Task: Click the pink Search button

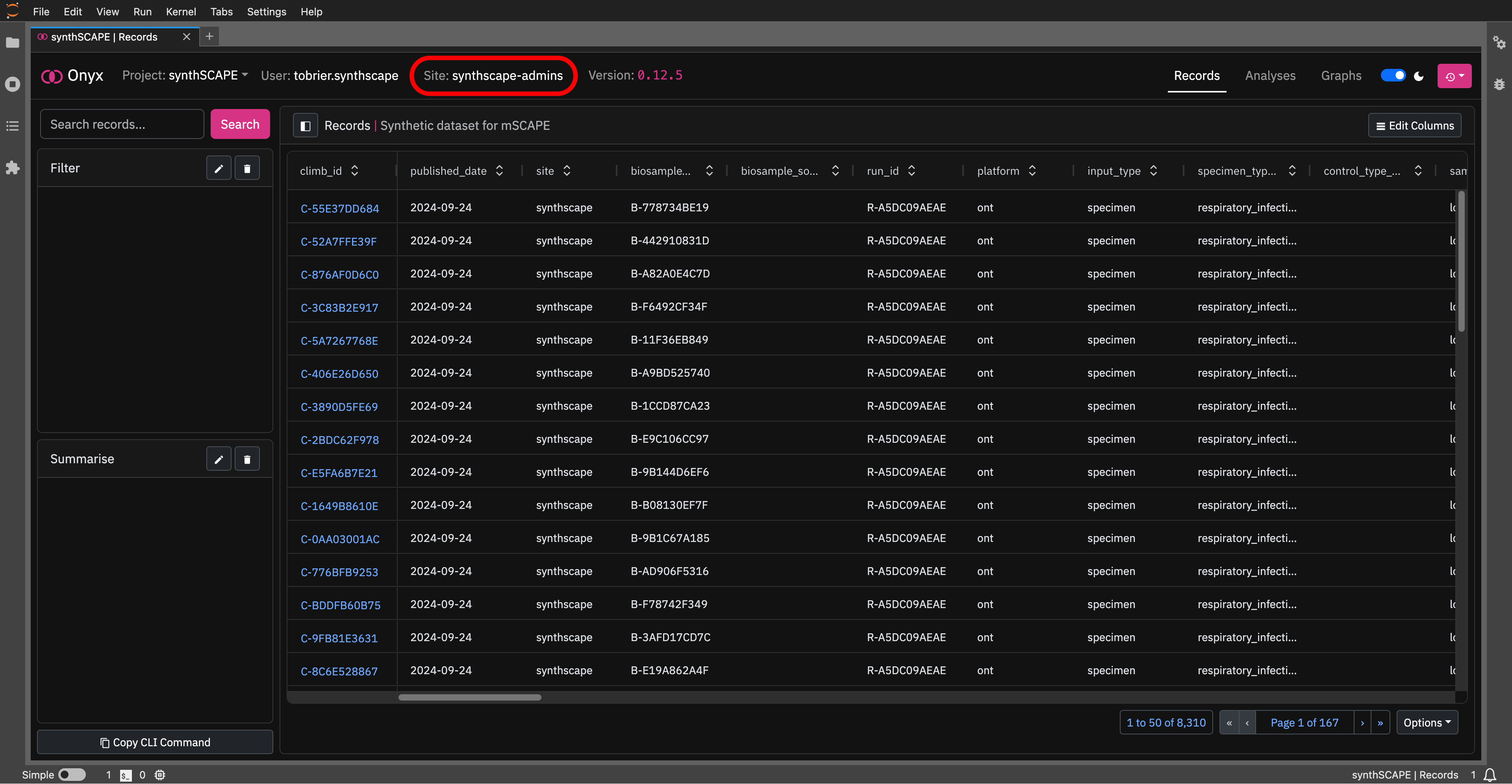Action: (x=240, y=124)
